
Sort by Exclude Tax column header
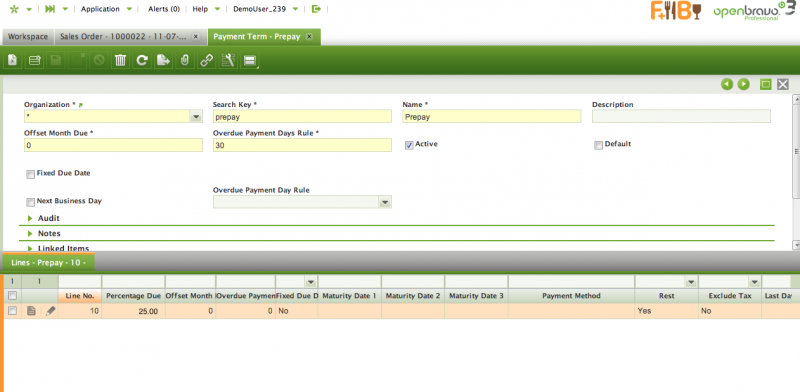730,296
